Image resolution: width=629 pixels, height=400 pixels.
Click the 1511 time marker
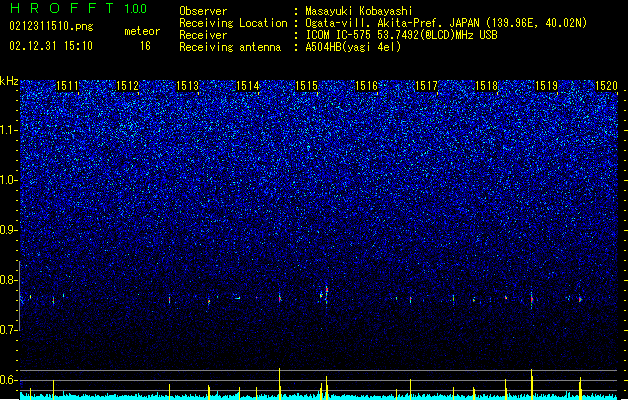(67, 86)
